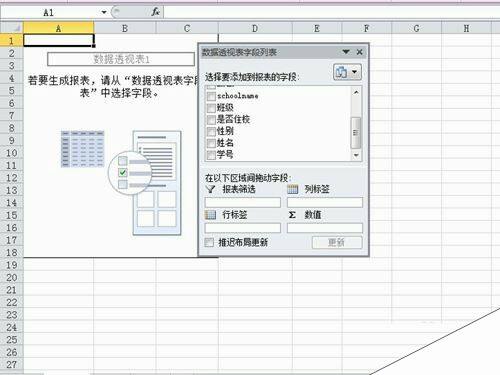Select column F header

(x=366, y=28)
